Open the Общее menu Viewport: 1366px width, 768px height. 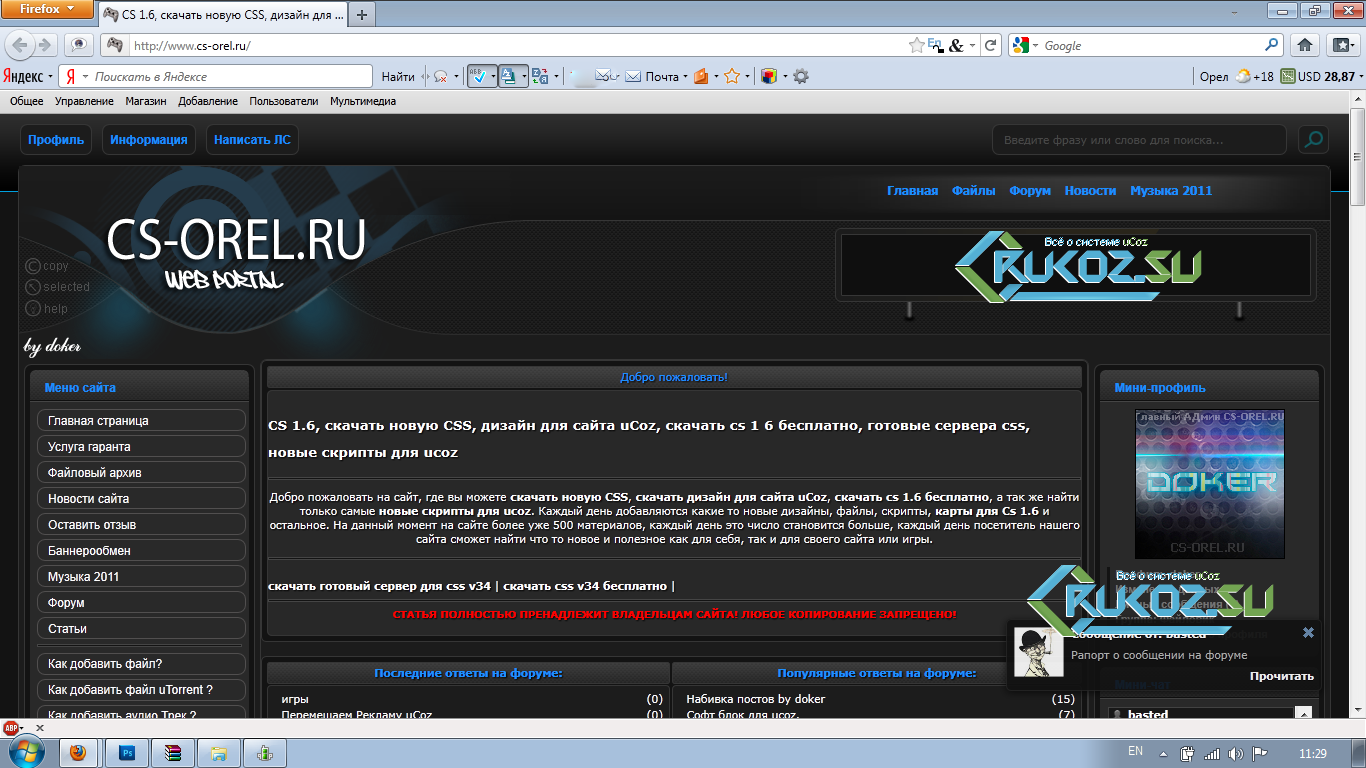[27, 101]
